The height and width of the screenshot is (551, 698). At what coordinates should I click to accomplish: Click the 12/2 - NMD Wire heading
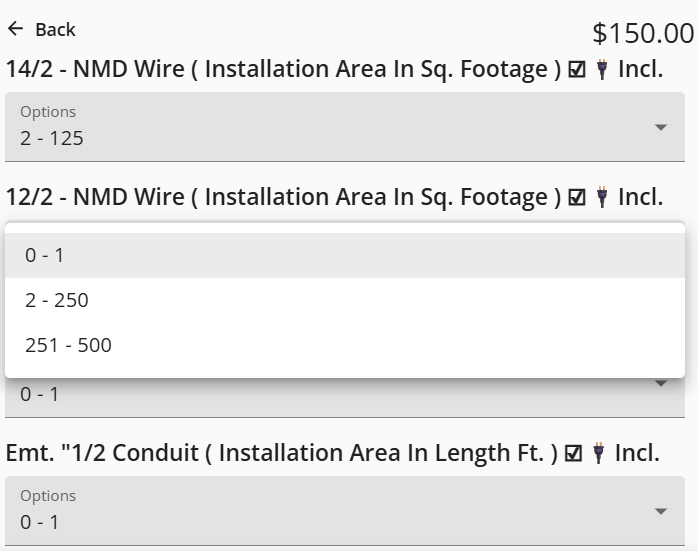tap(283, 198)
